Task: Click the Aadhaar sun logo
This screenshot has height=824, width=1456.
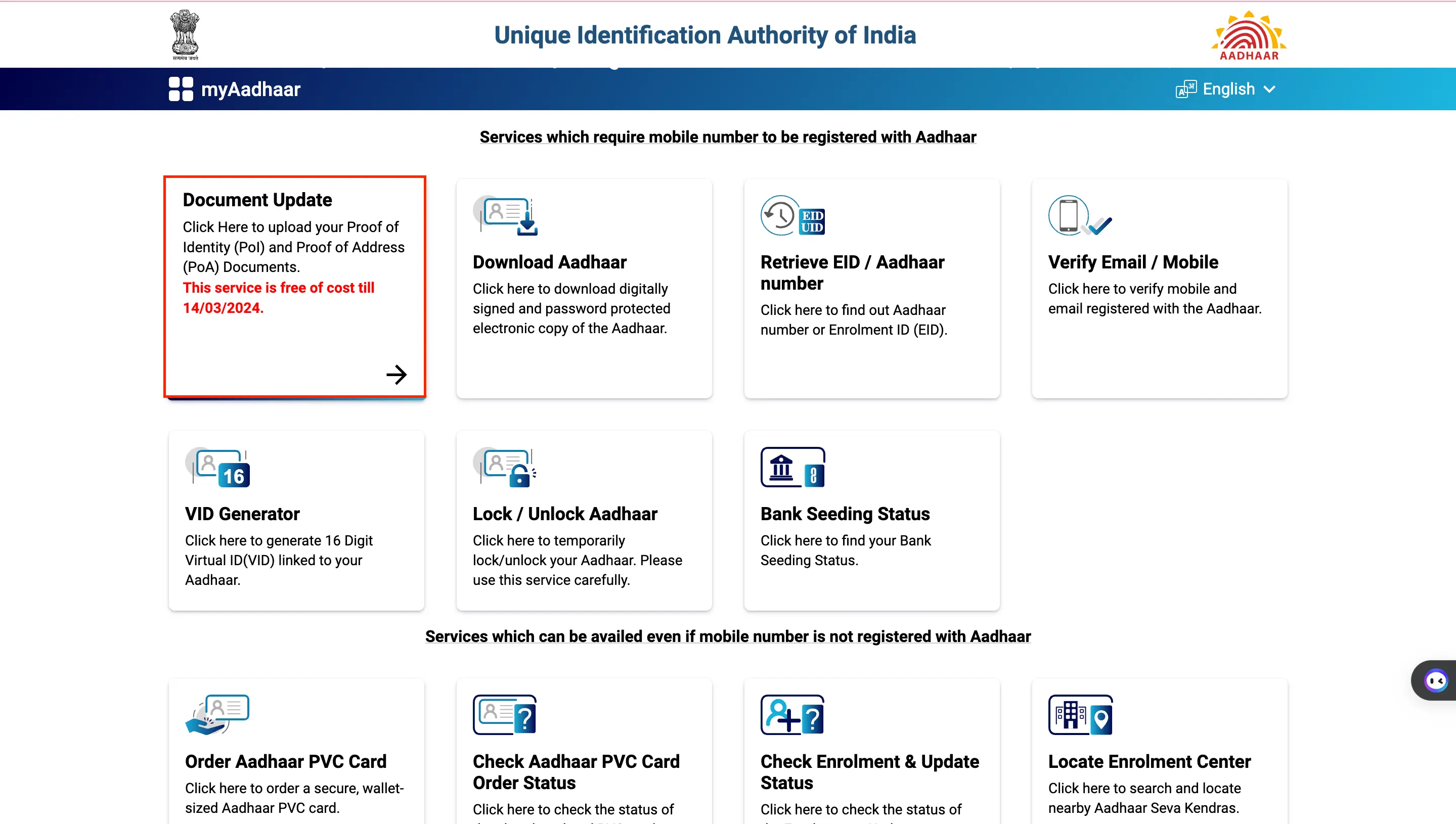Action: point(1249,35)
